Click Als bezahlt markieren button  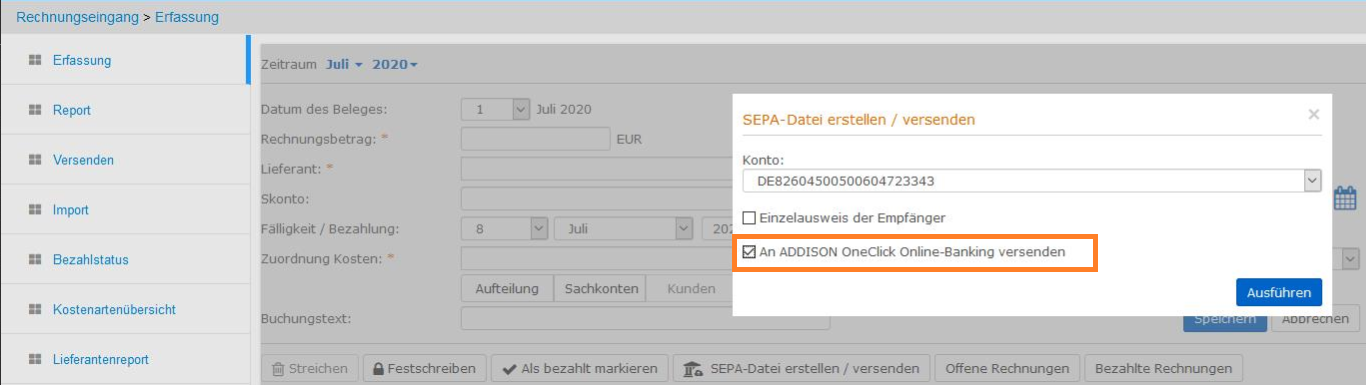click(580, 368)
